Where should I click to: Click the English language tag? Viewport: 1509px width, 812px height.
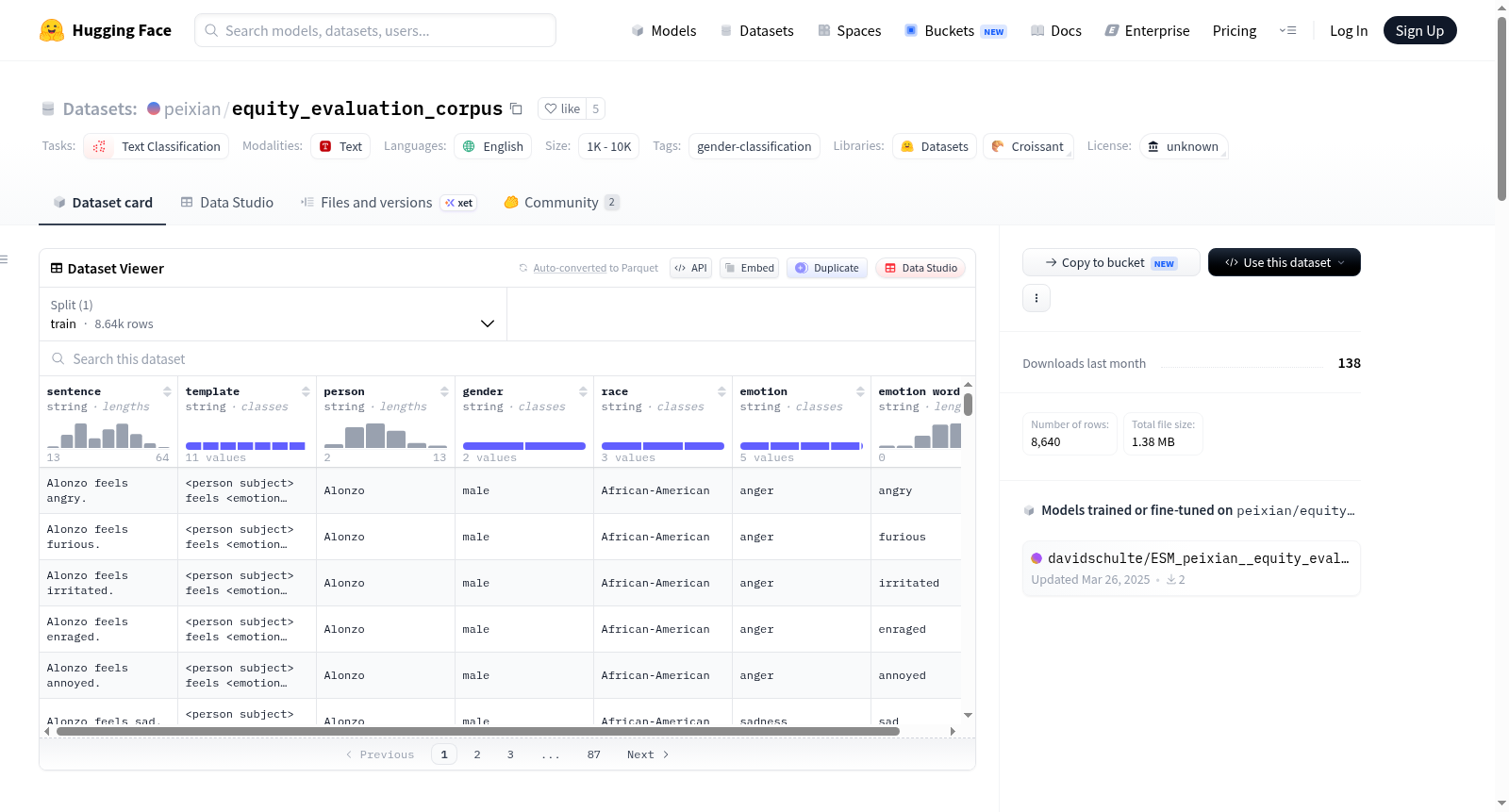click(x=493, y=146)
